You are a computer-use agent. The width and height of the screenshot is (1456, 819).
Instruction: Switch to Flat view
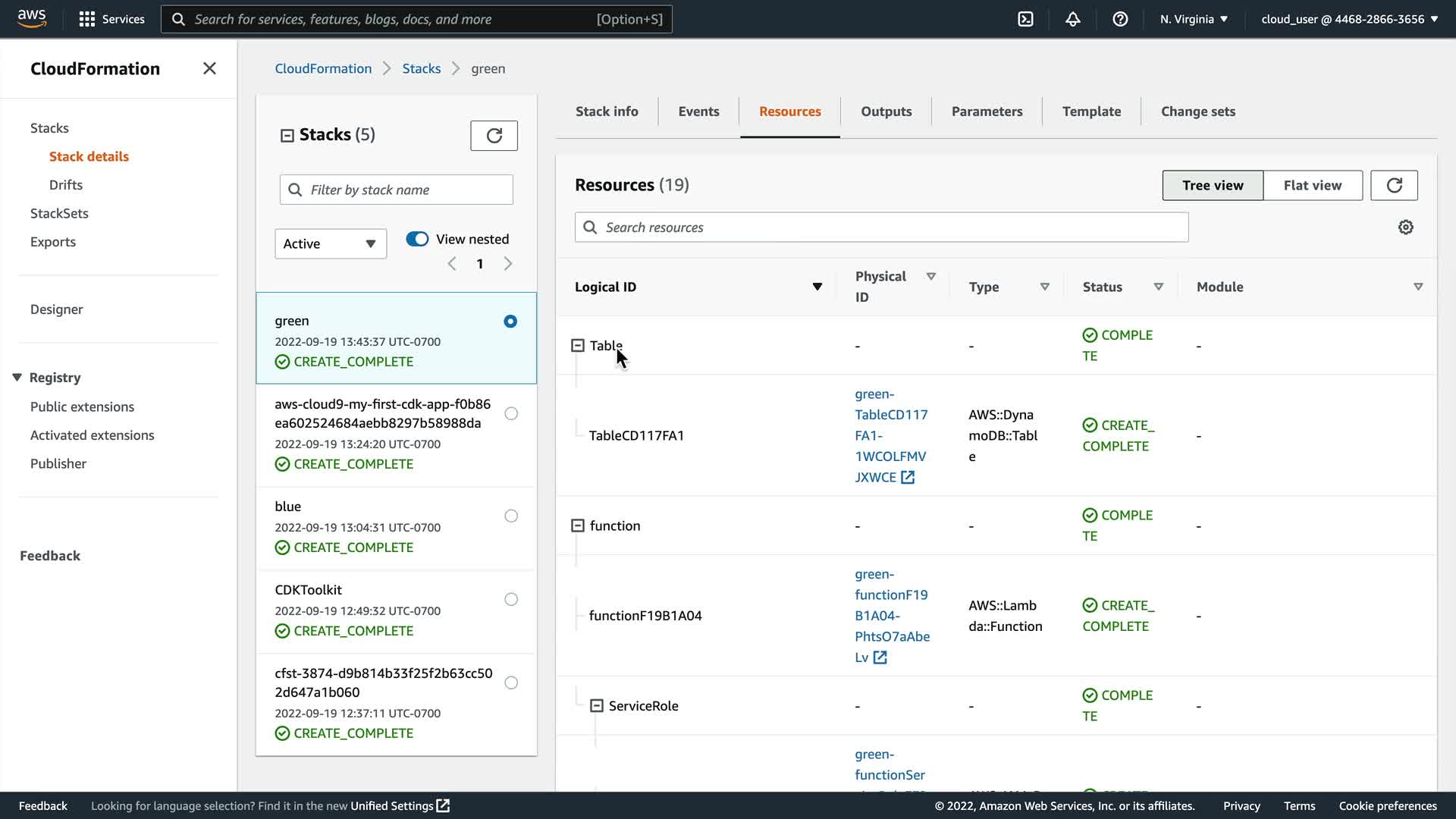[x=1312, y=185]
